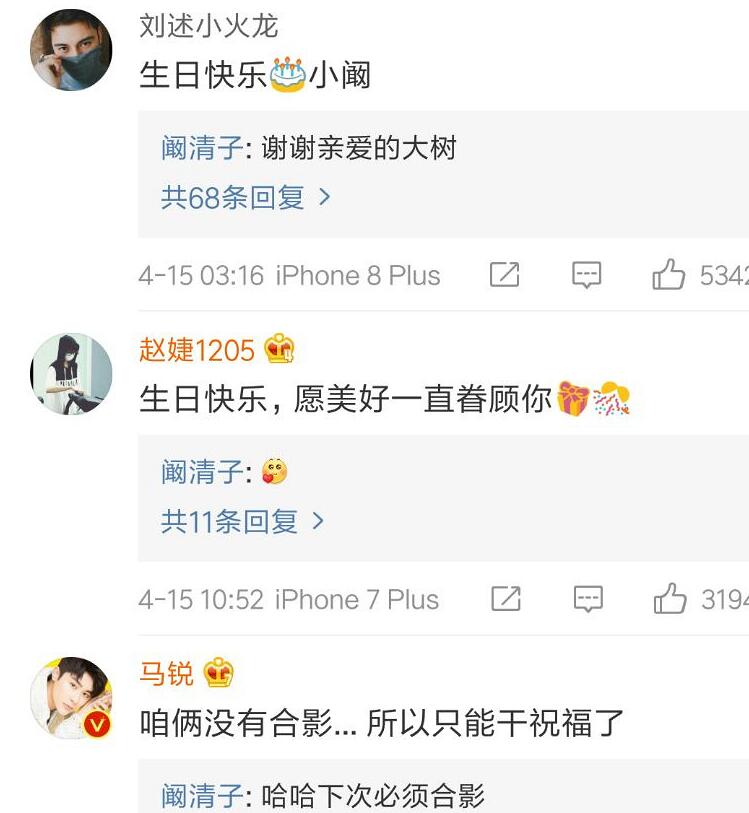This screenshot has width=749, height=813.
Task: Tap crown member badge next to 赵婕1205
Action: point(279,348)
